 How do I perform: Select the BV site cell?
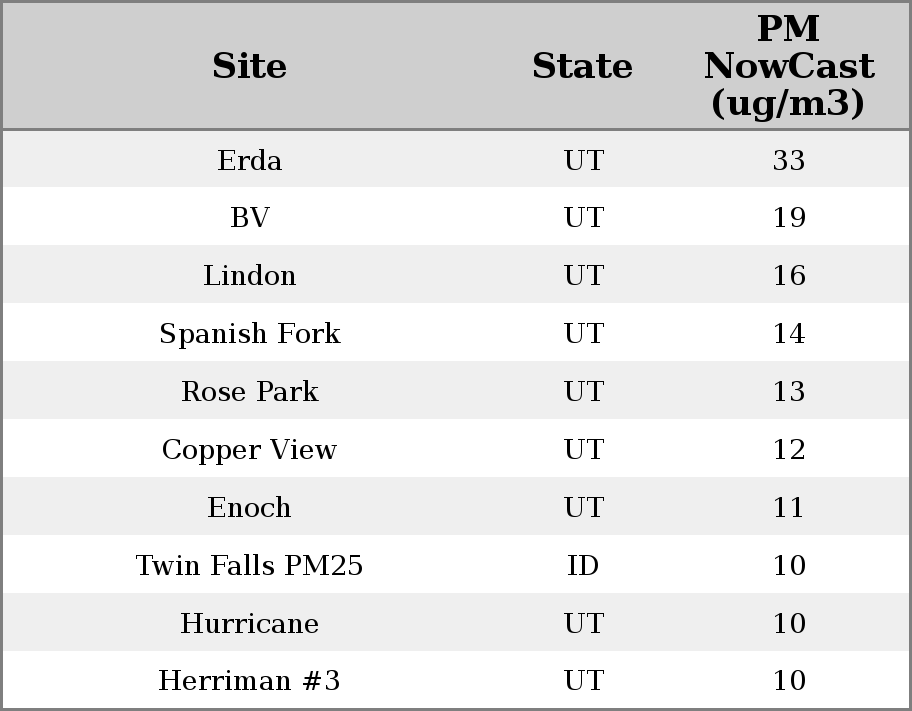250,218
